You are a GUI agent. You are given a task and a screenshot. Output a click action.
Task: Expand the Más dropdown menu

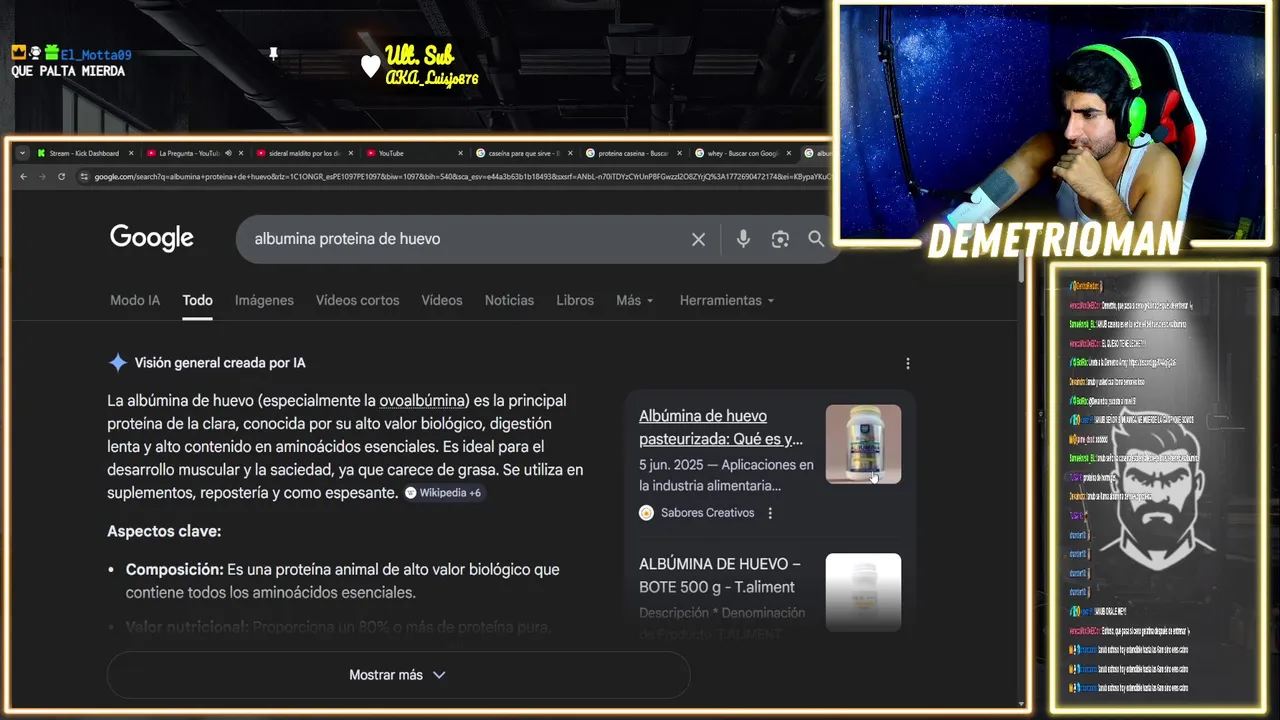tap(635, 300)
